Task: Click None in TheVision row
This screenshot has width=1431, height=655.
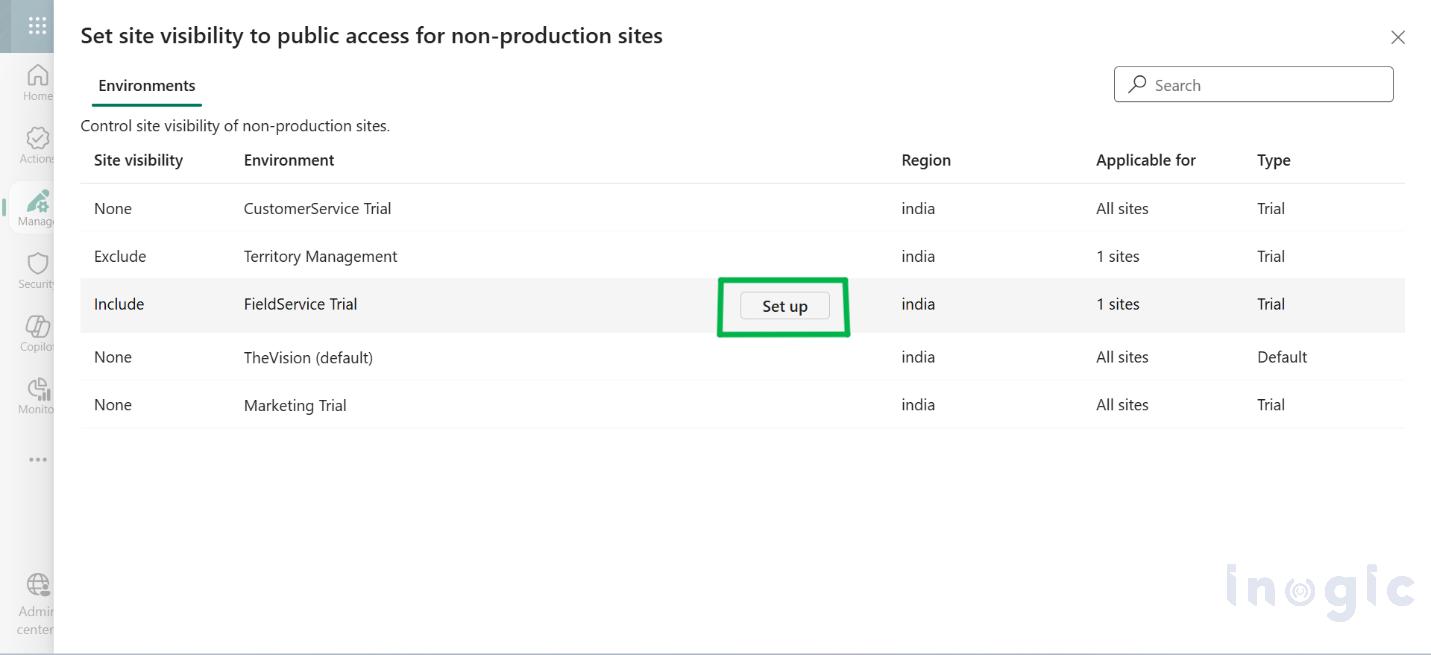Action: 113,357
